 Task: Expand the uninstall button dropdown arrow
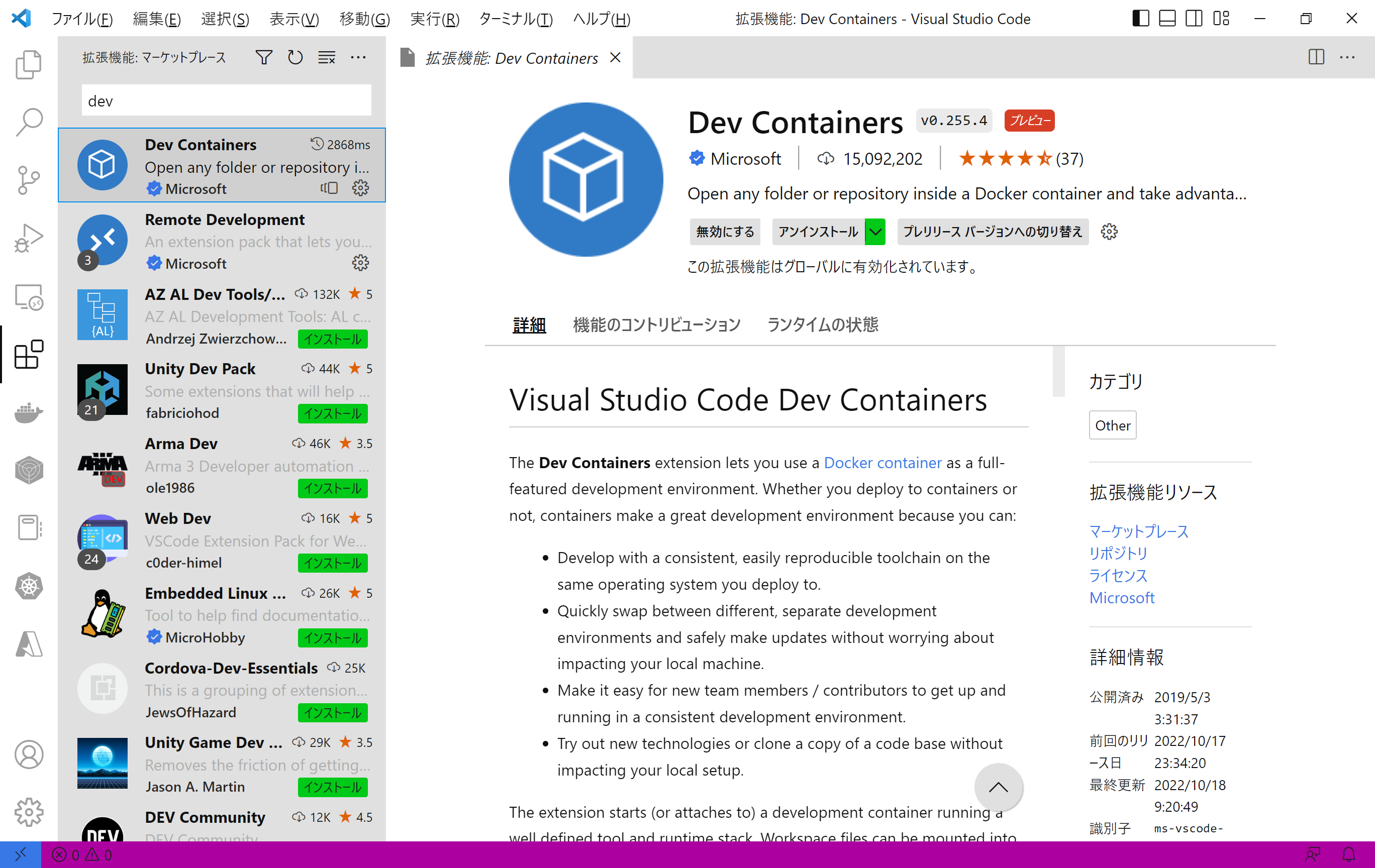[875, 232]
